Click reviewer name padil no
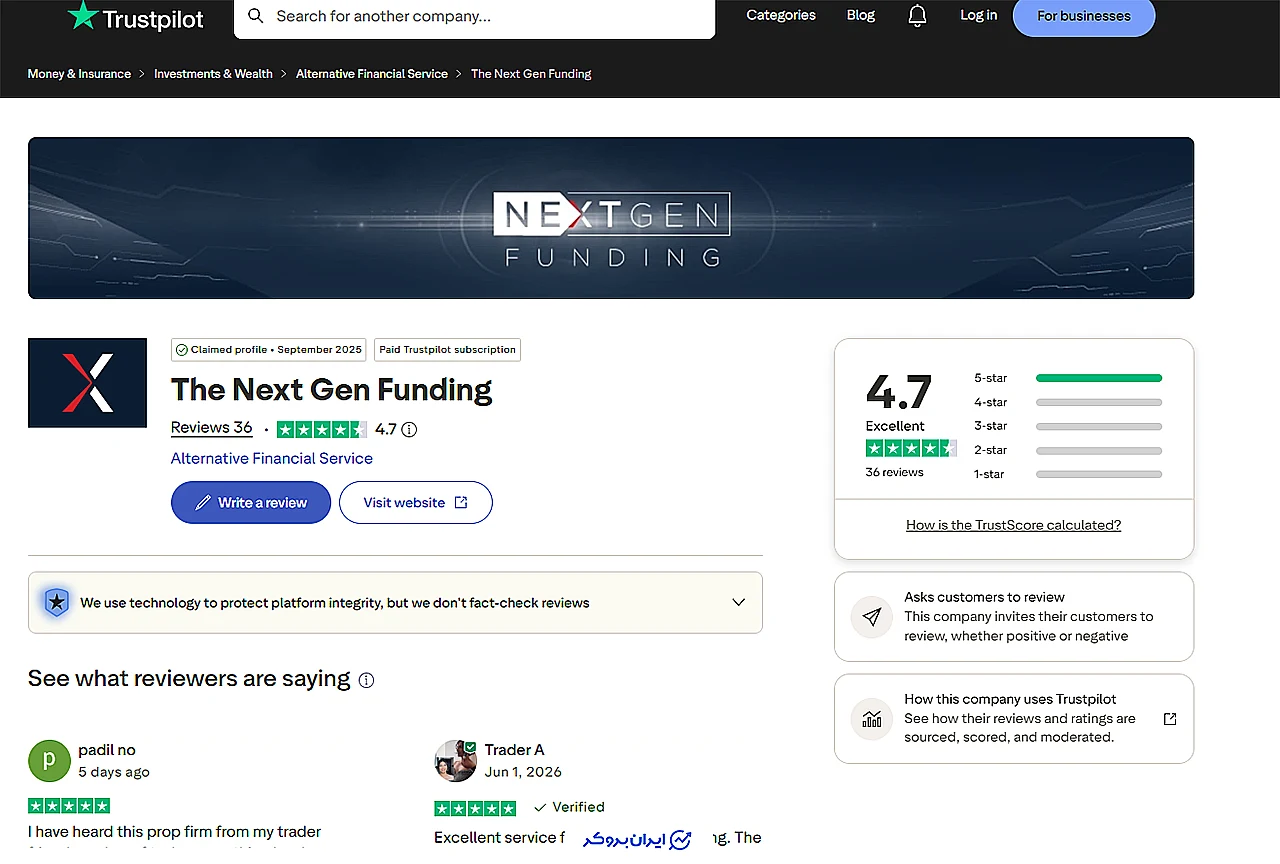This screenshot has width=1280, height=864. click(x=107, y=750)
